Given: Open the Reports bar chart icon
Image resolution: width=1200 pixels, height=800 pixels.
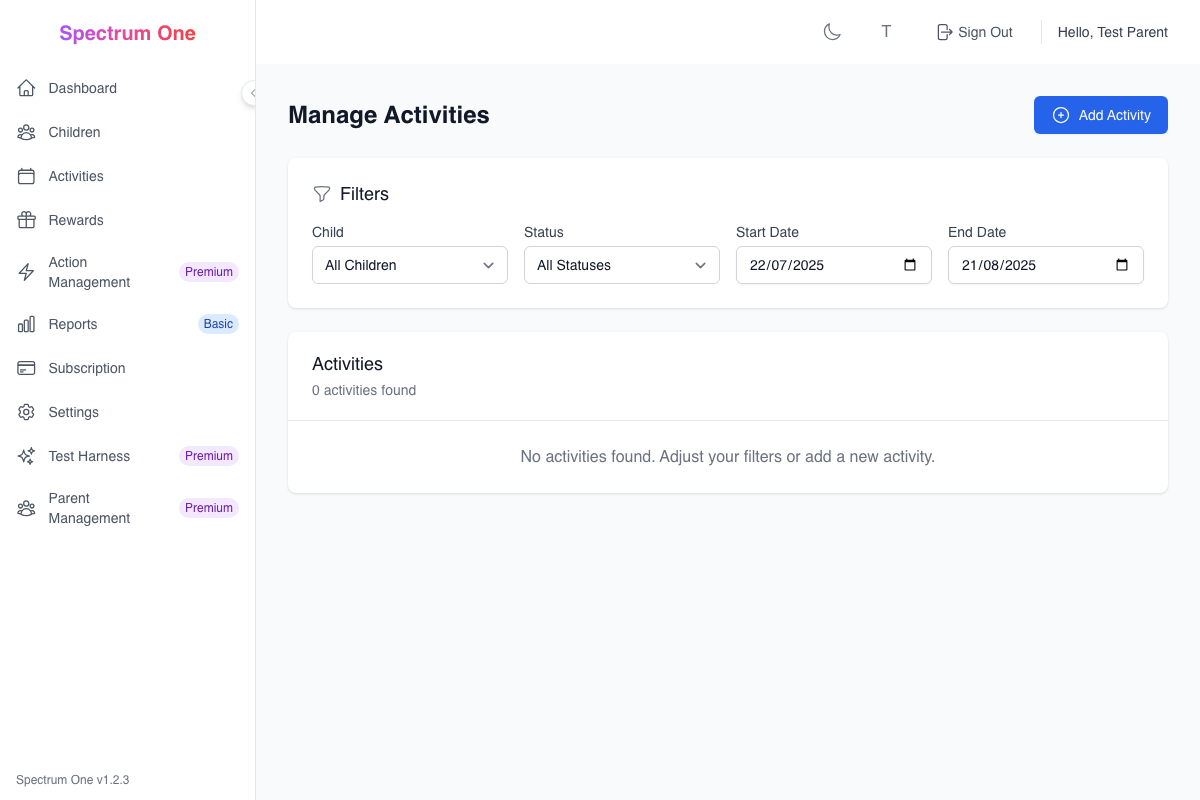Looking at the screenshot, I should tap(26, 324).
